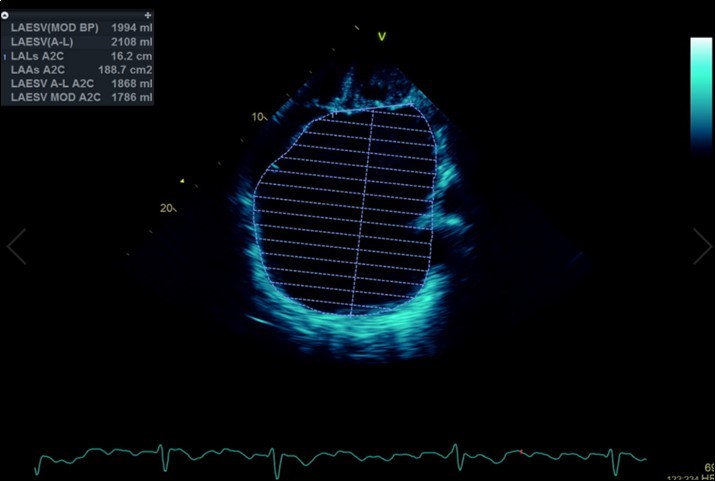Advance to next image with right arrow
This screenshot has height=482, width=716.
point(702,246)
